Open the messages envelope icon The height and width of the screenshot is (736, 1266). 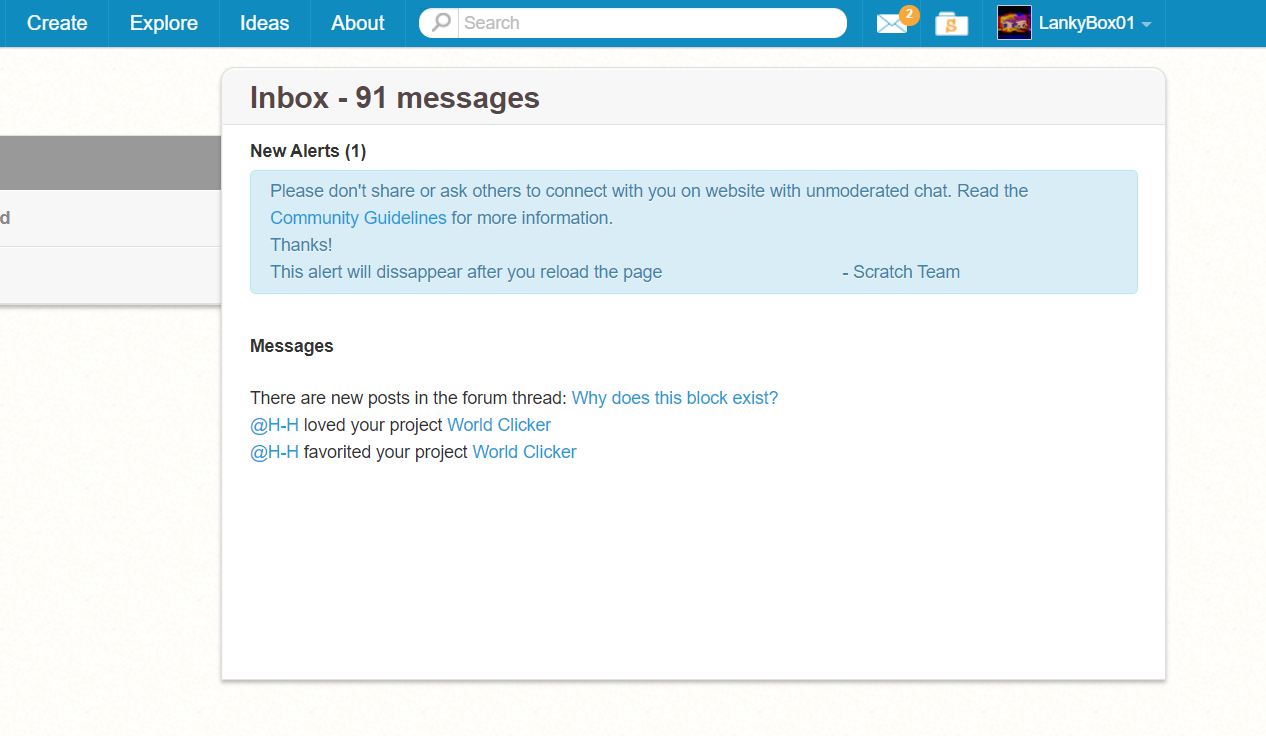coord(891,24)
